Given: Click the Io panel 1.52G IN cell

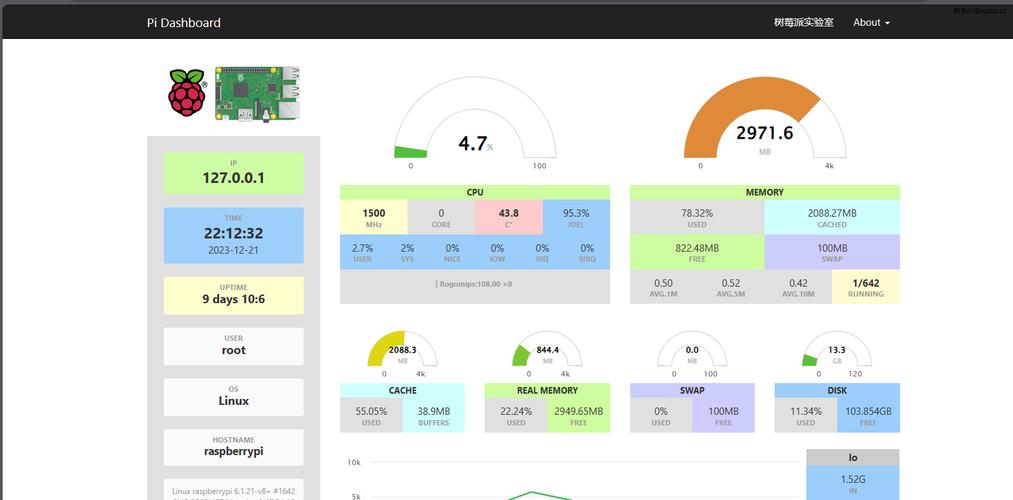Looking at the screenshot, I should coord(853,484).
